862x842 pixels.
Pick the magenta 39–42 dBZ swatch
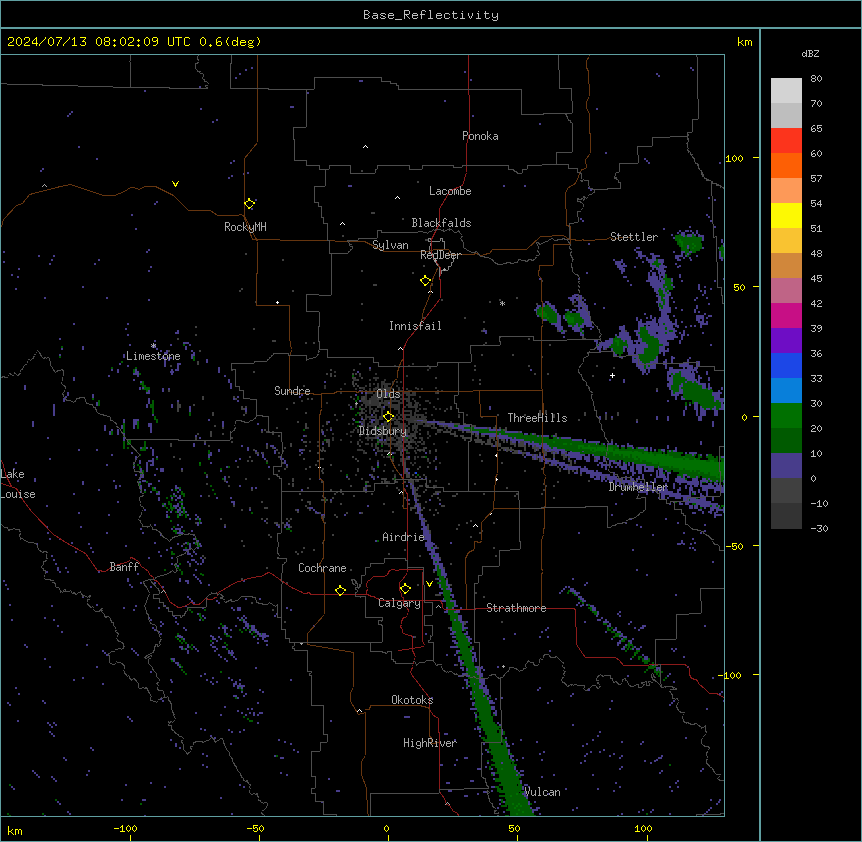click(x=786, y=315)
